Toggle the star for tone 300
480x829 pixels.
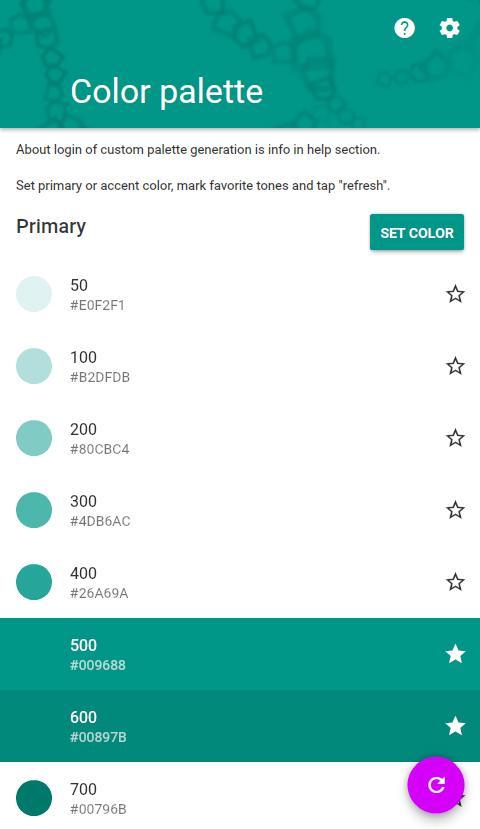[455, 510]
